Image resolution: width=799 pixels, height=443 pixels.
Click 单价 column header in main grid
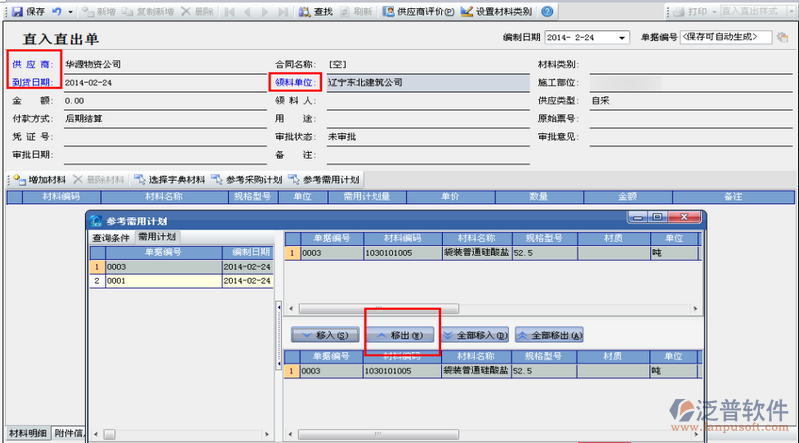click(x=450, y=197)
